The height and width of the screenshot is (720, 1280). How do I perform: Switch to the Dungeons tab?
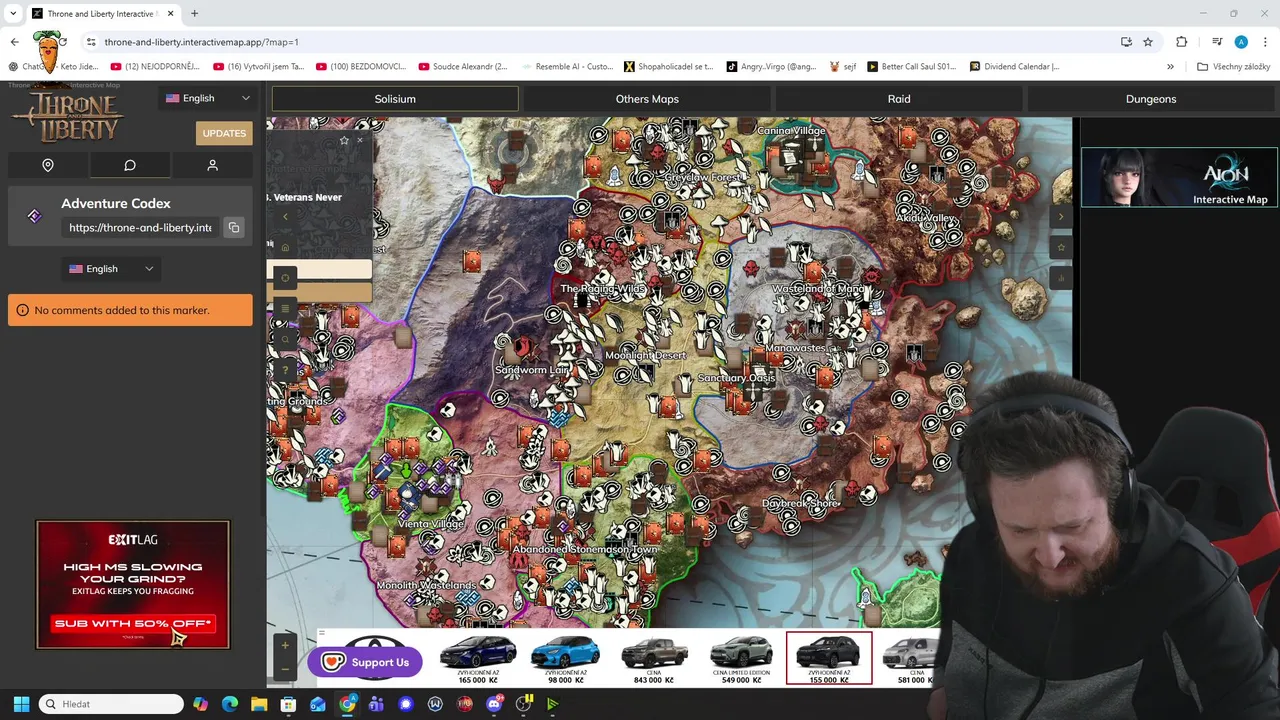pyautogui.click(x=1151, y=99)
